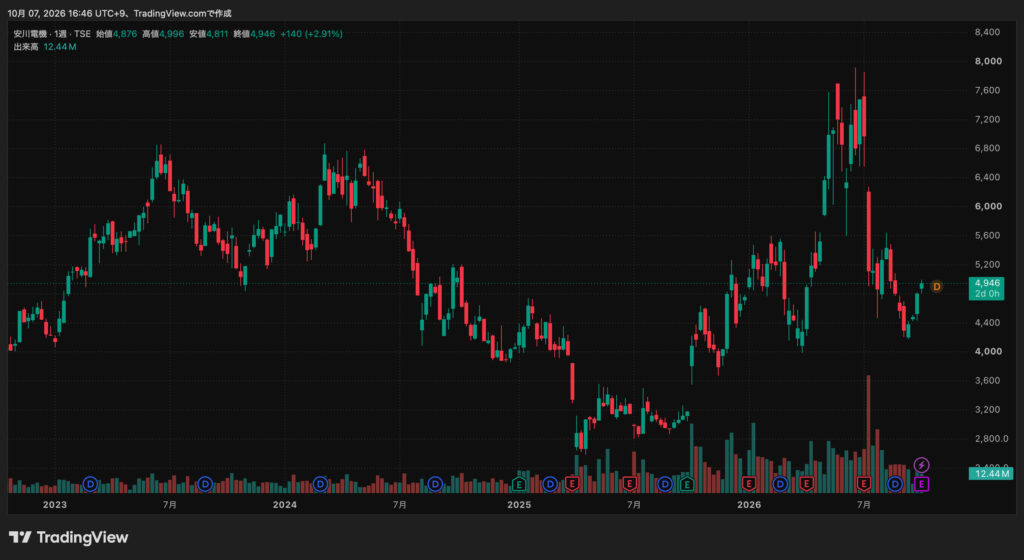
Task: Click the 5,200 price axis label
Action: tap(987, 264)
